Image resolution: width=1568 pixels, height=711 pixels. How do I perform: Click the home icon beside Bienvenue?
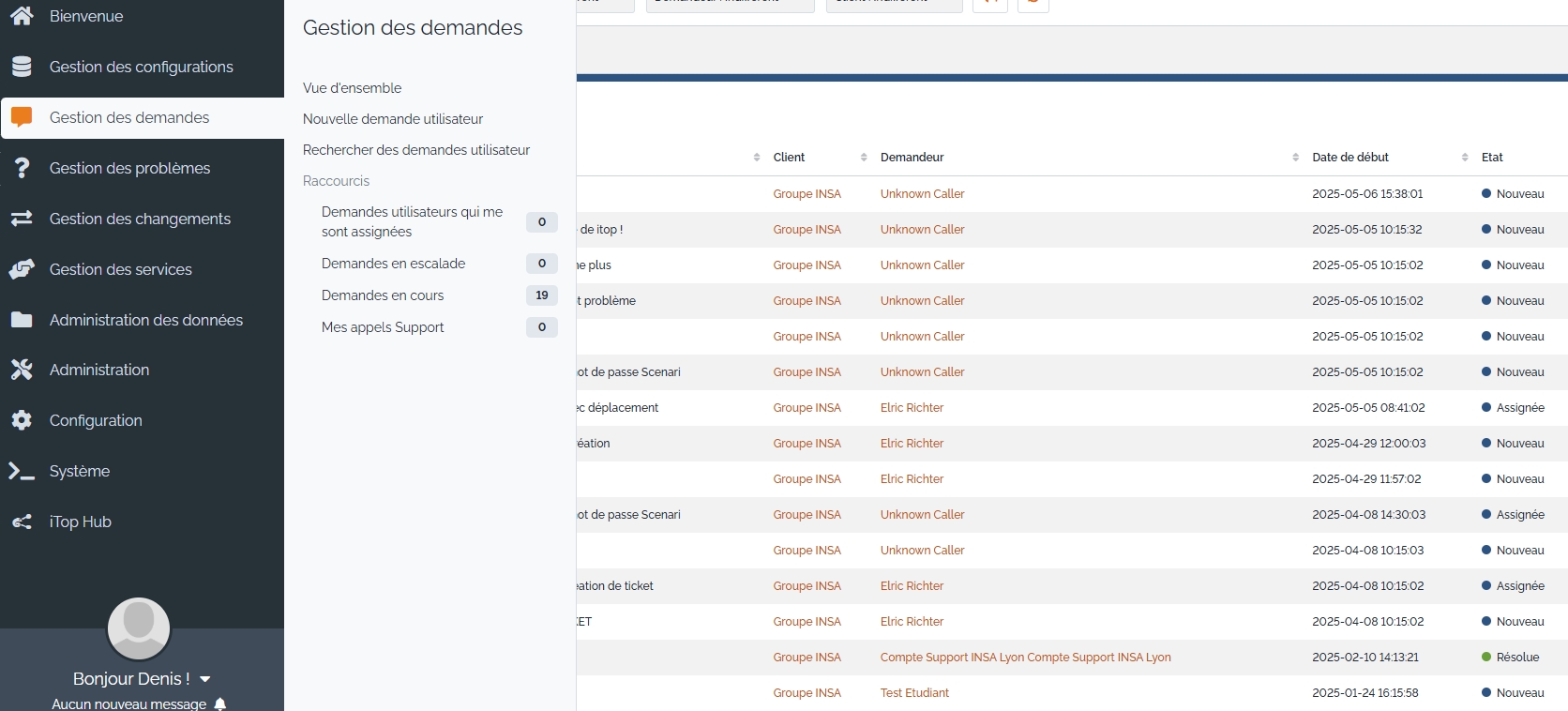pyautogui.click(x=22, y=16)
